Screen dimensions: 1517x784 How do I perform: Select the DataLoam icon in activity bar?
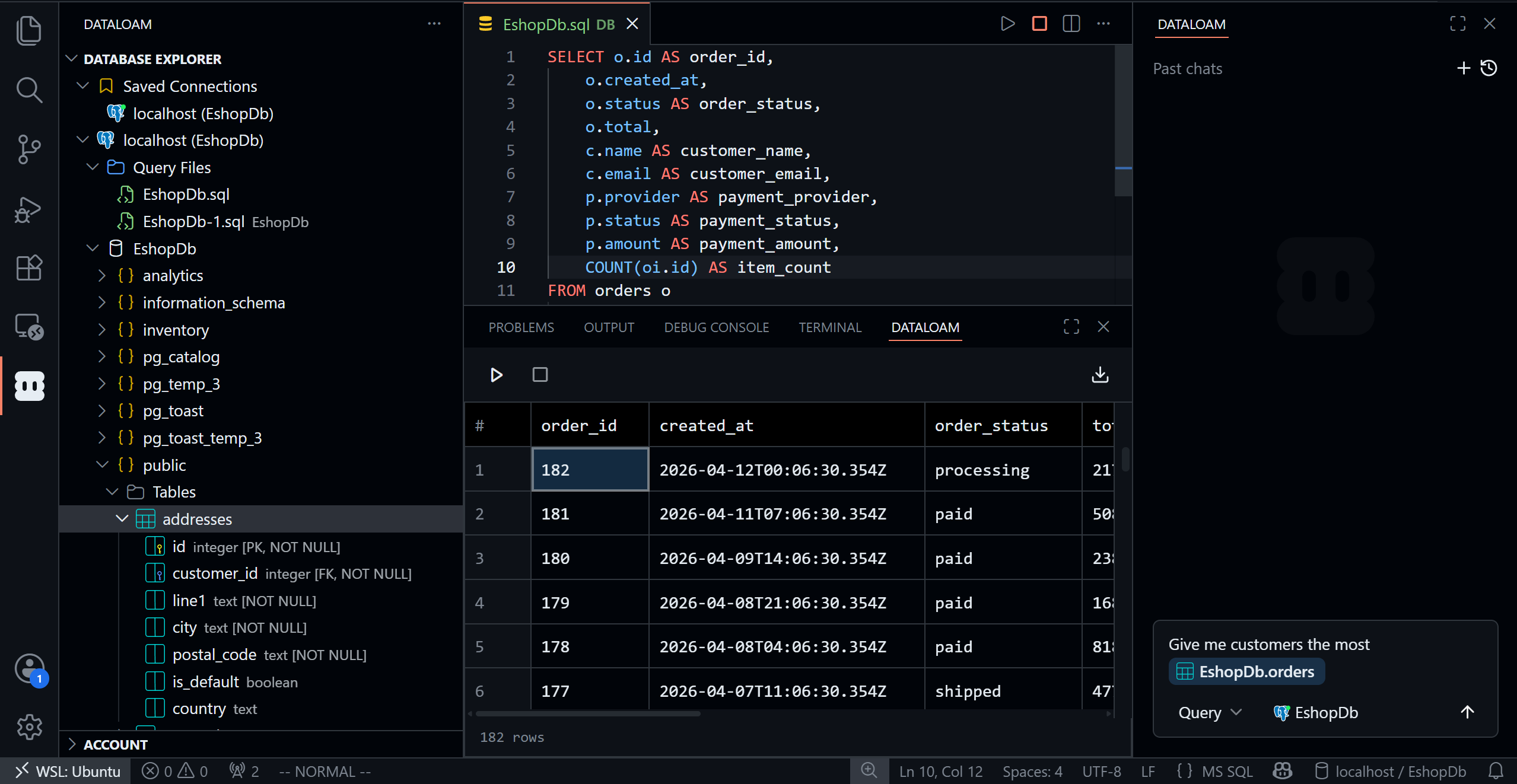pyautogui.click(x=28, y=386)
